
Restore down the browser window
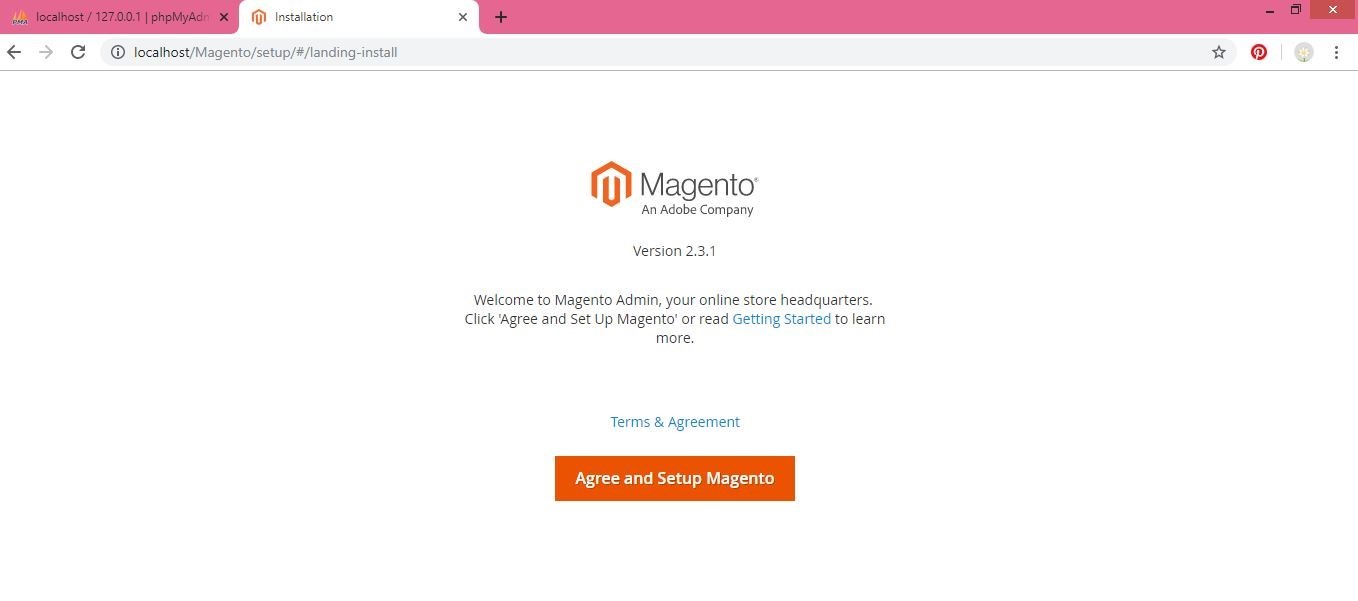coord(1296,10)
